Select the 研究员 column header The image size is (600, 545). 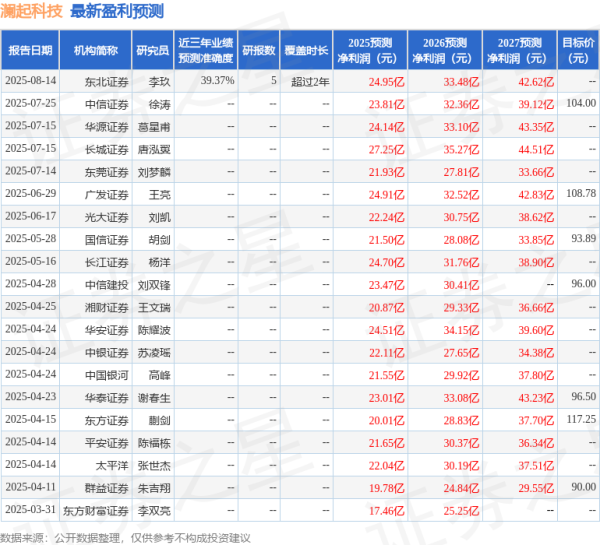[x=153, y=50]
